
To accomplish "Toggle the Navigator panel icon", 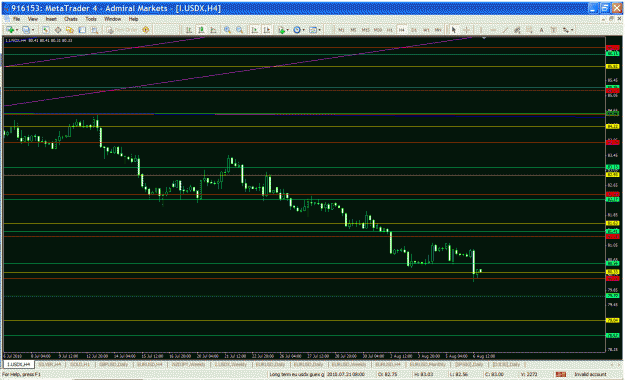I will [x=70, y=30].
